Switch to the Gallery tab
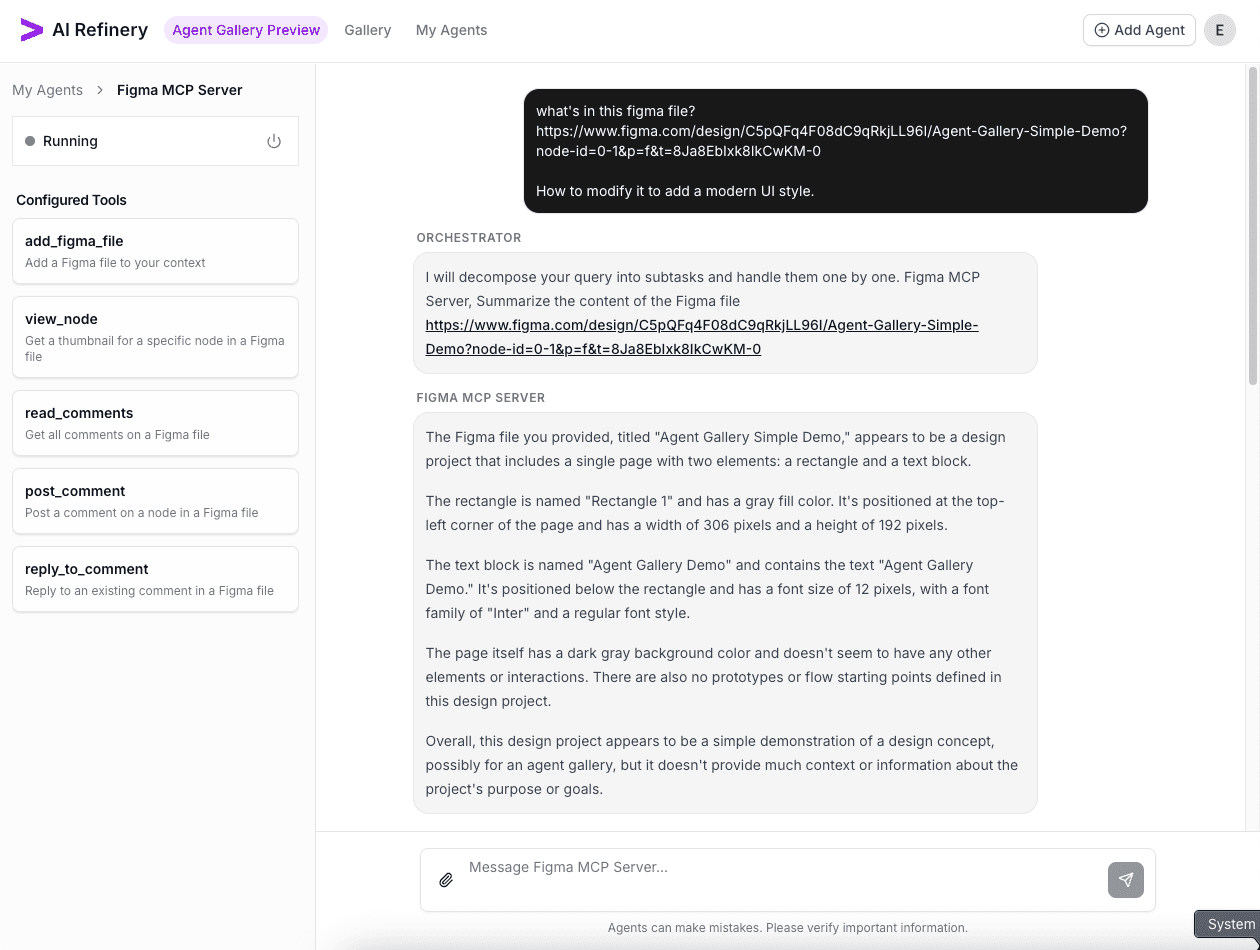This screenshot has height=950, width=1260. tap(367, 30)
